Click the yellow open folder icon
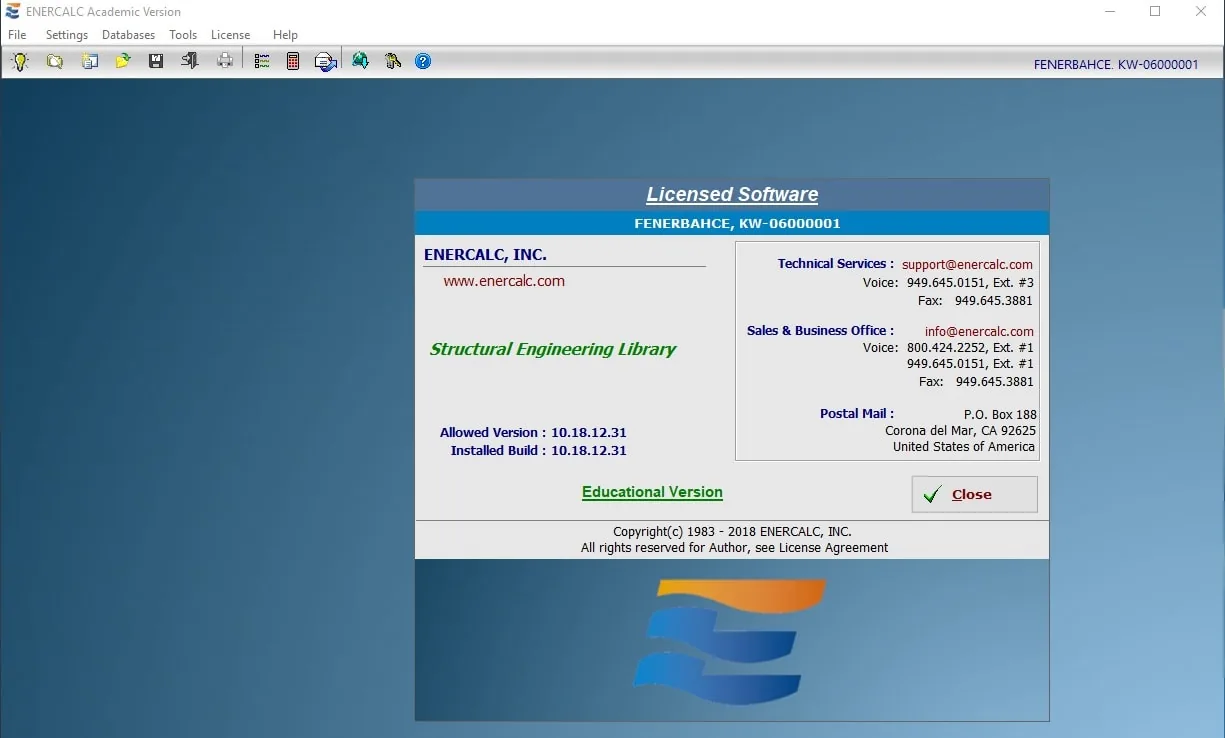This screenshot has height=738, width=1225. click(x=122, y=62)
